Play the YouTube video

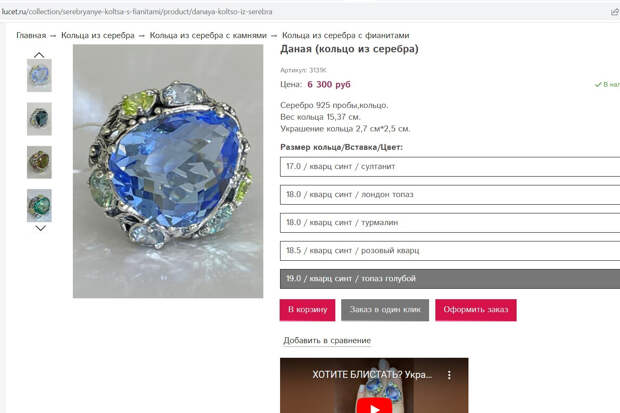click(374, 407)
